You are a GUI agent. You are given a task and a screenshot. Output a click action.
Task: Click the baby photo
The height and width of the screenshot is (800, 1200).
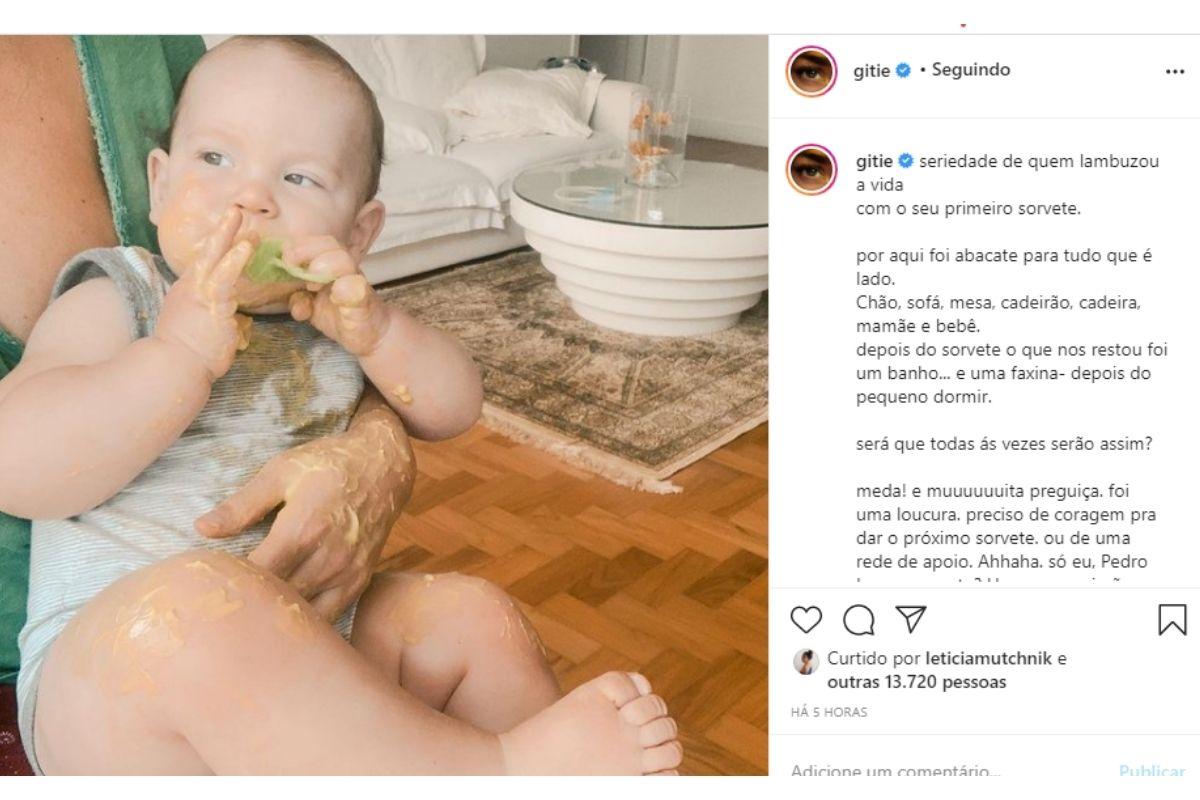tap(384, 405)
